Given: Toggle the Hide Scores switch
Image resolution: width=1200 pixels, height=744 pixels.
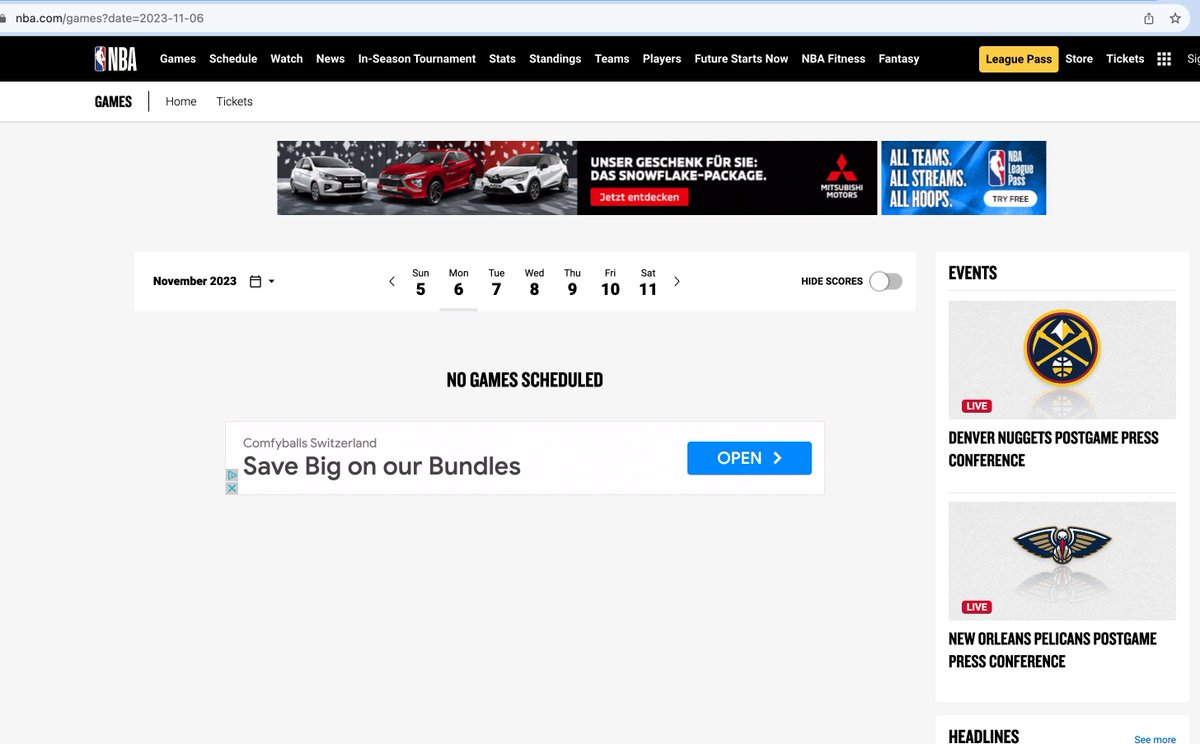Looking at the screenshot, I should pos(885,281).
